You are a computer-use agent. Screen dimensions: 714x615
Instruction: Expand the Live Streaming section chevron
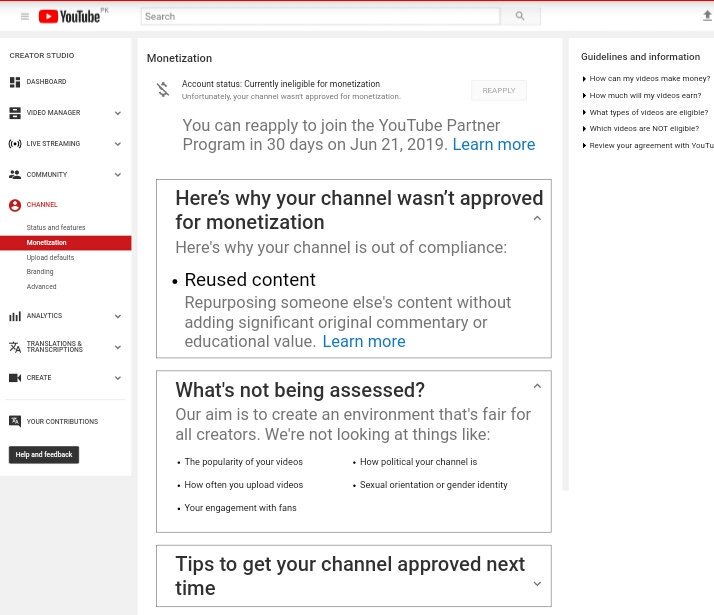118,144
